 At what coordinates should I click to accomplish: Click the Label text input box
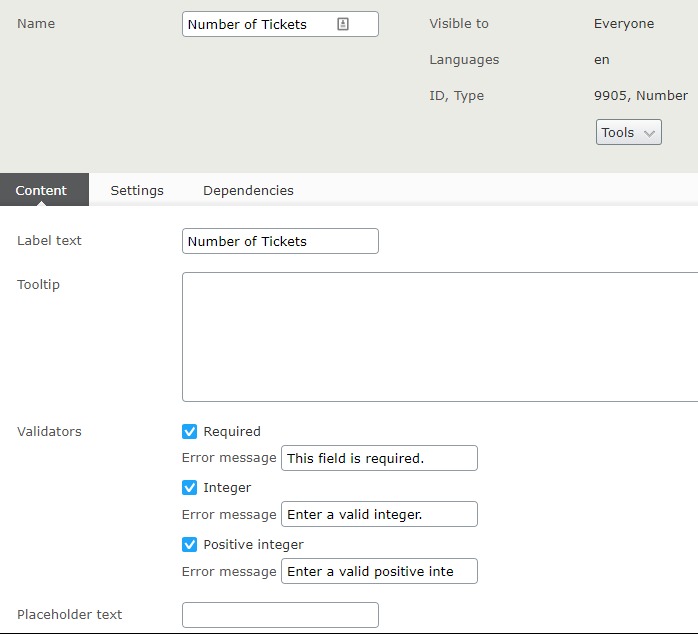point(280,241)
